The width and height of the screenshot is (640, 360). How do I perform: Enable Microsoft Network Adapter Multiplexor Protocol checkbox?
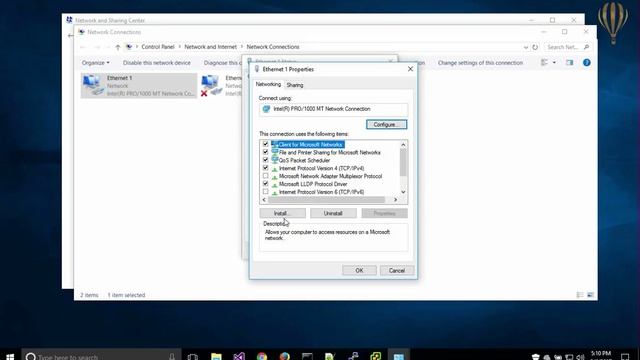click(265, 176)
